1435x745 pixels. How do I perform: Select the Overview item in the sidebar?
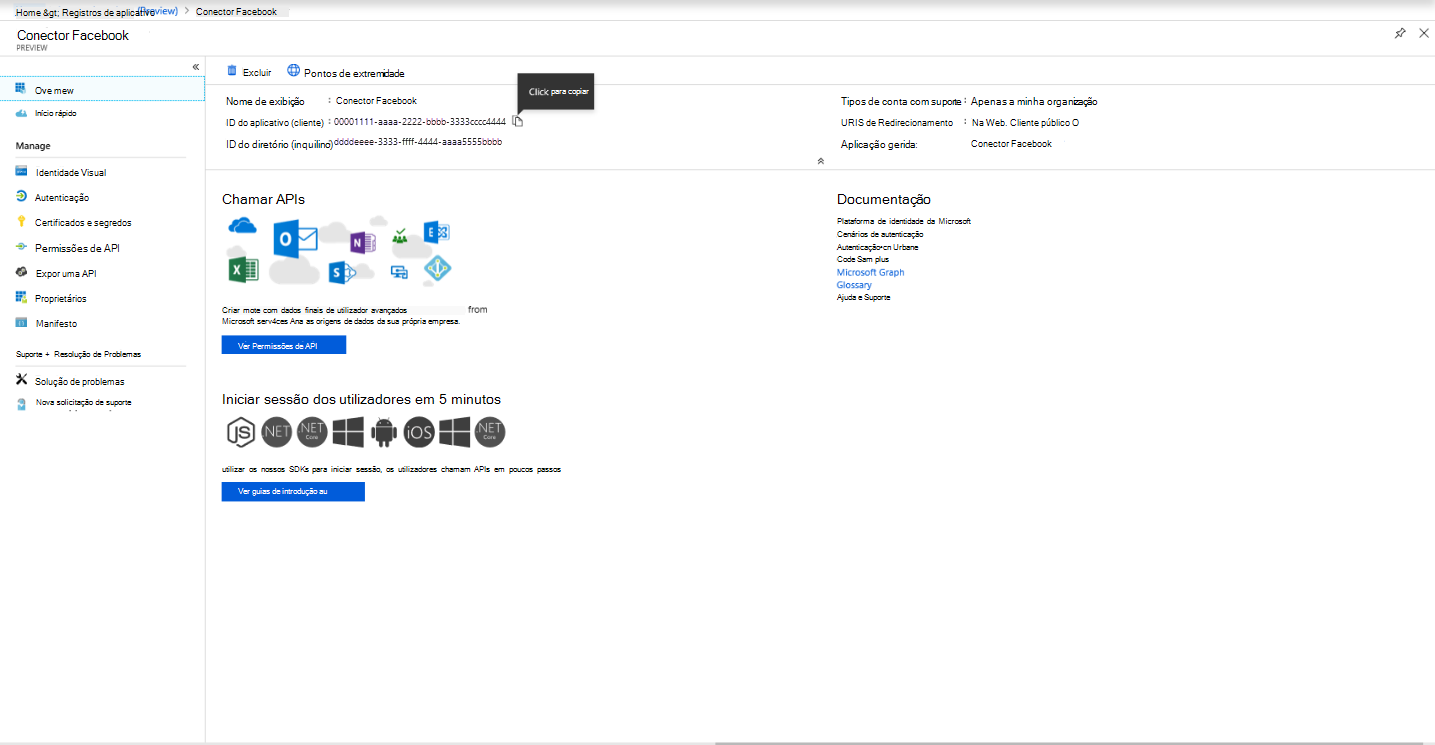point(102,90)
